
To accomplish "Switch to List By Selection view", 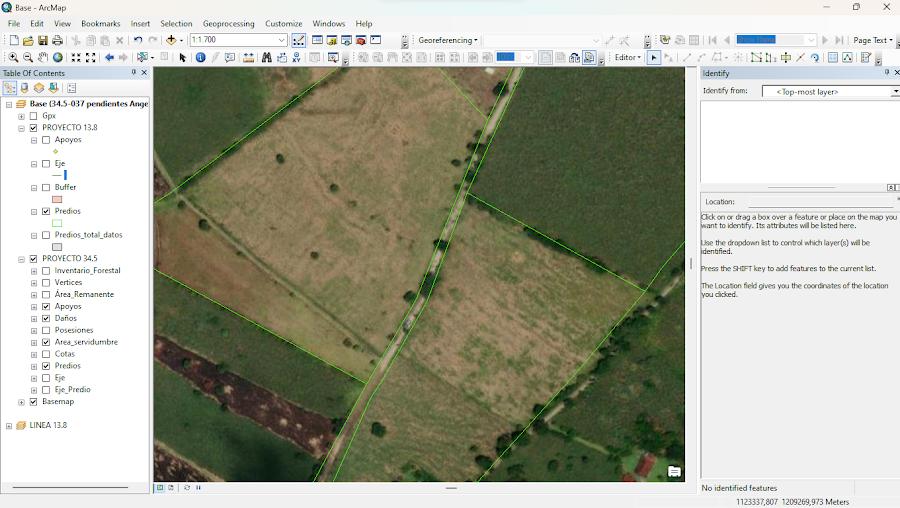I will point(53,88).
